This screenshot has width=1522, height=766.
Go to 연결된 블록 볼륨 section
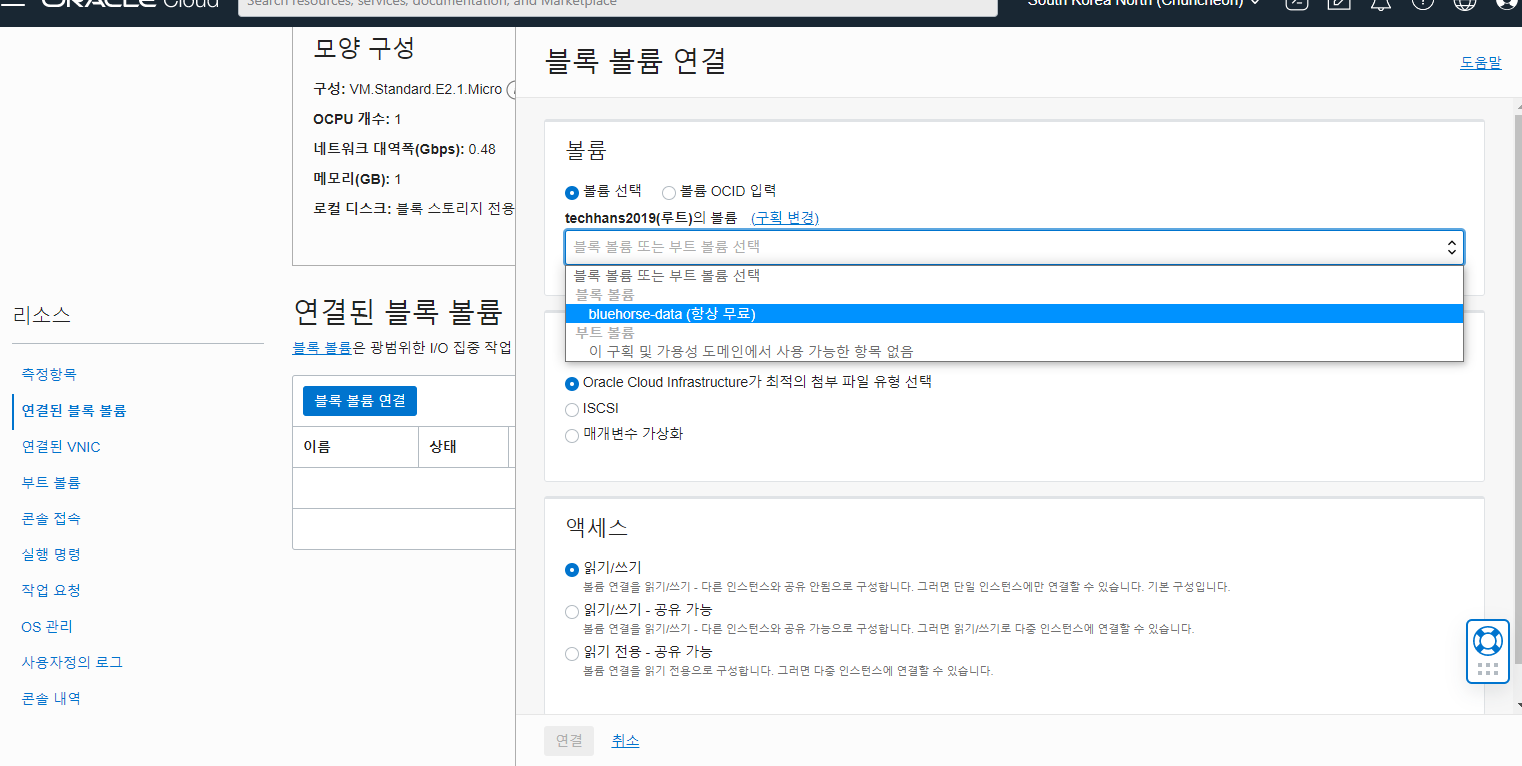click(74, 410)
